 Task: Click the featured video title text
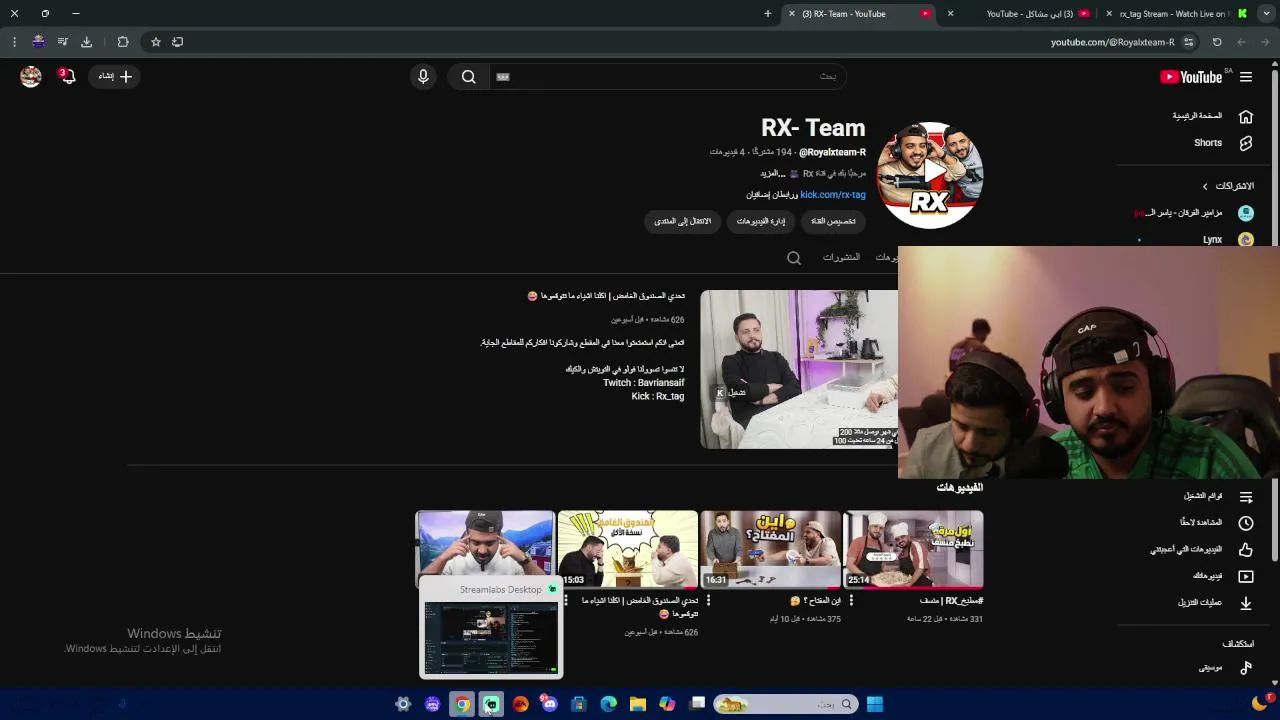606,296
